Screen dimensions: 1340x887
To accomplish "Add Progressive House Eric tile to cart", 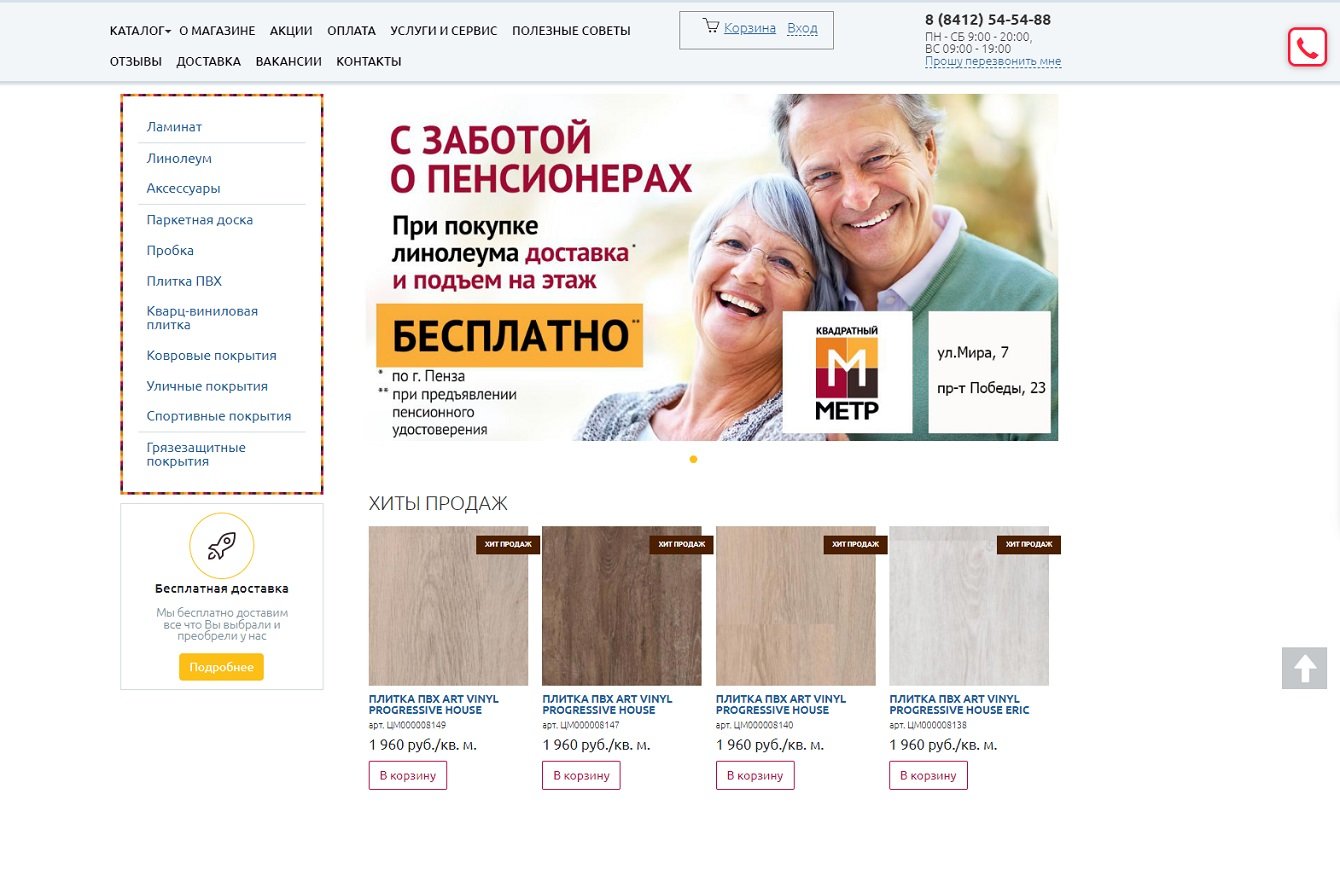I will point(928,775).
